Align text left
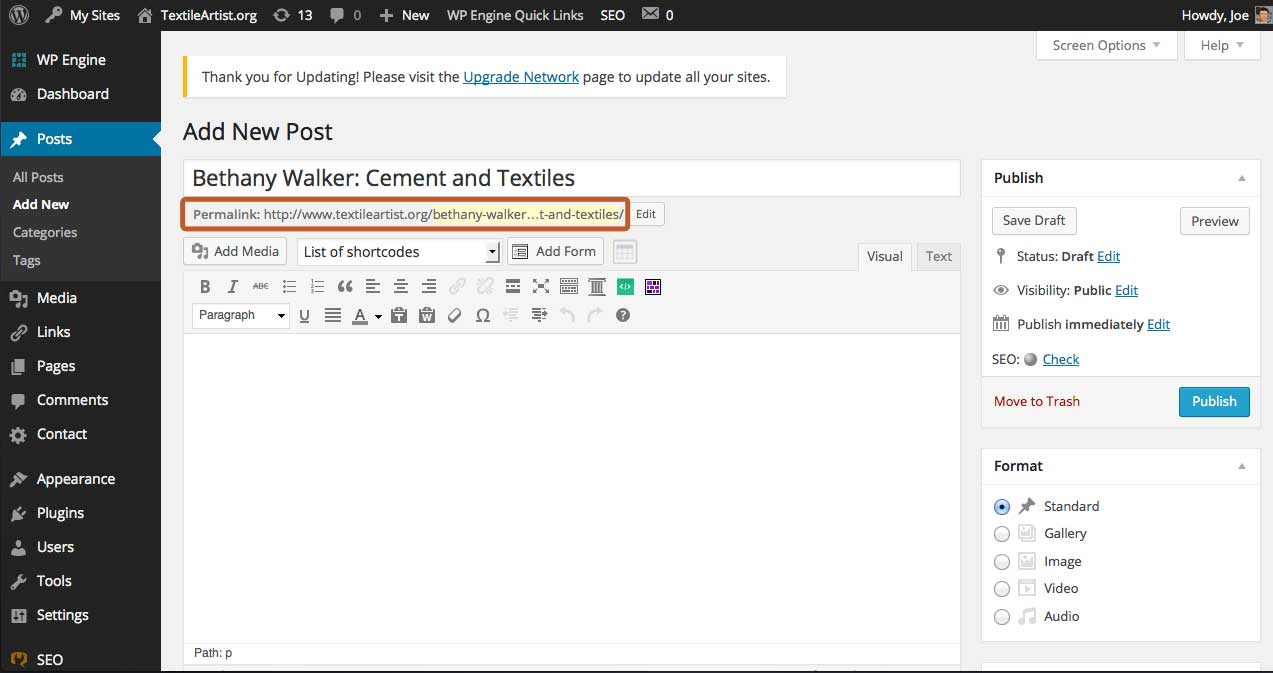Screen dimensions: 1273x673 click(x=373, y=287)
